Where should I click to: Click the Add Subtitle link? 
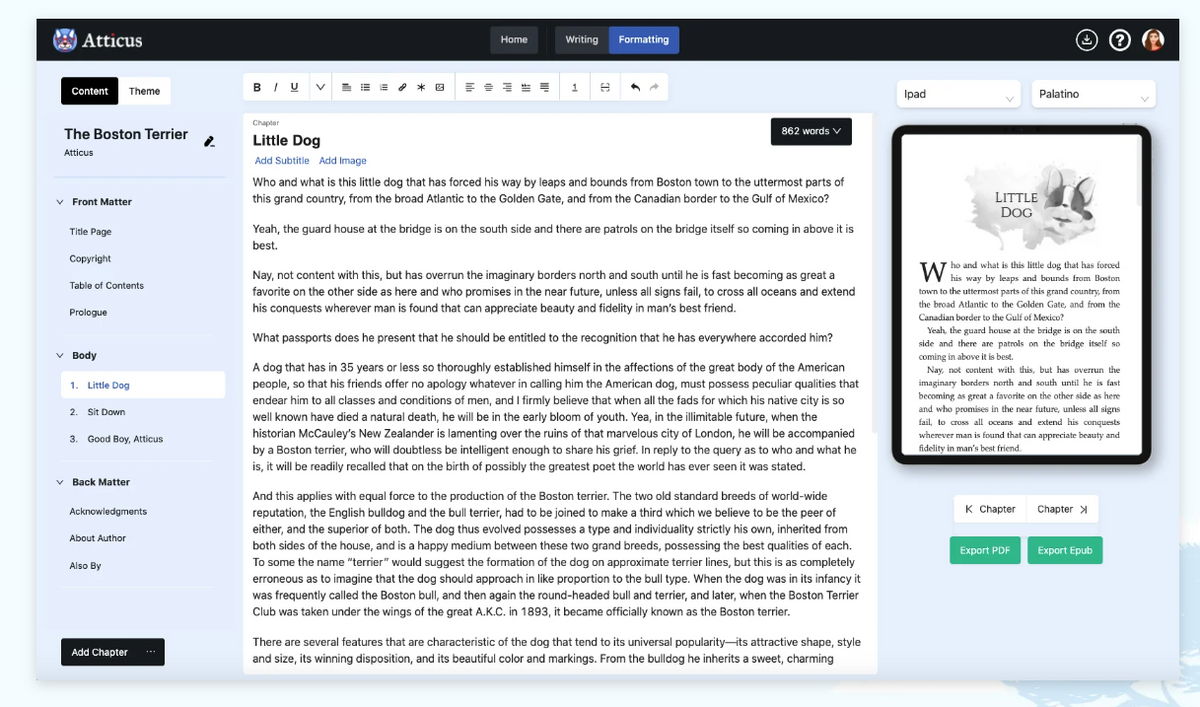click(x=281, y=160)
